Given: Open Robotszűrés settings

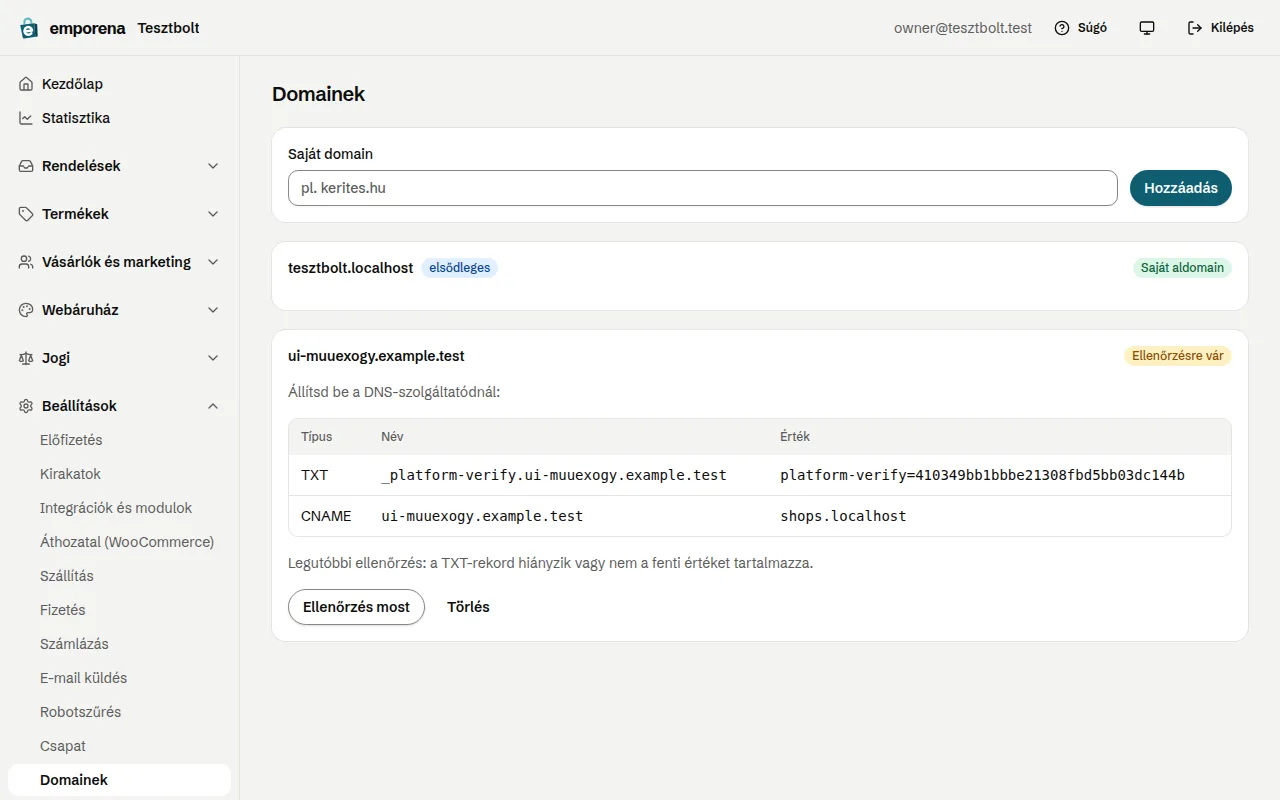Looking at the screenshot, I should [119, 712].
